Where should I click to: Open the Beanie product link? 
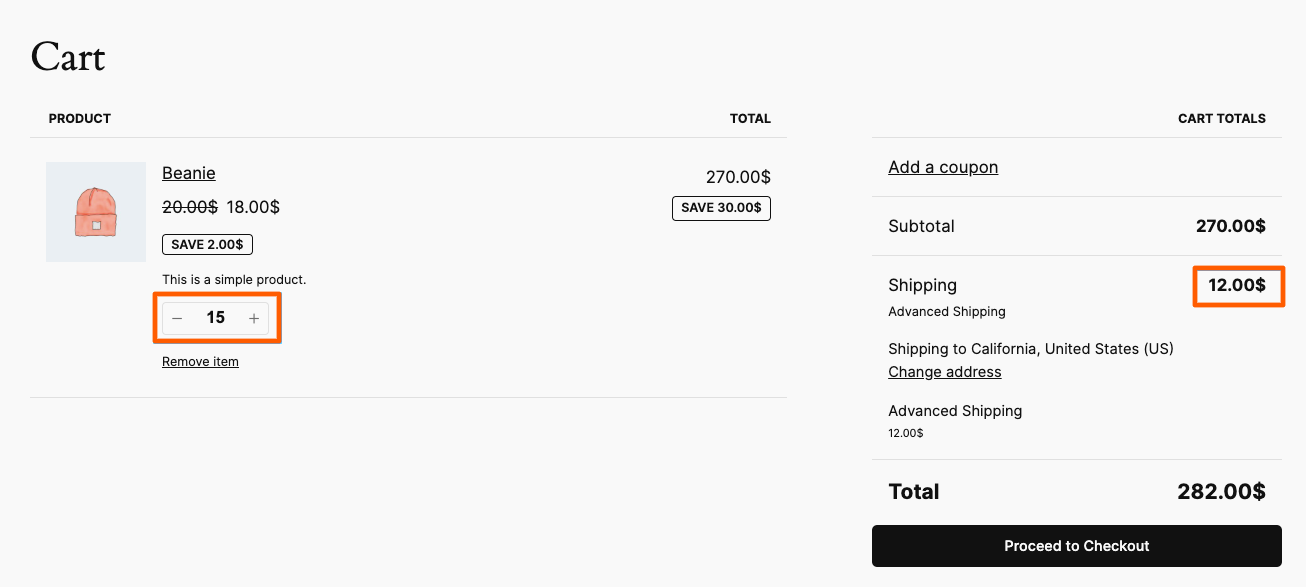[189, 173]
